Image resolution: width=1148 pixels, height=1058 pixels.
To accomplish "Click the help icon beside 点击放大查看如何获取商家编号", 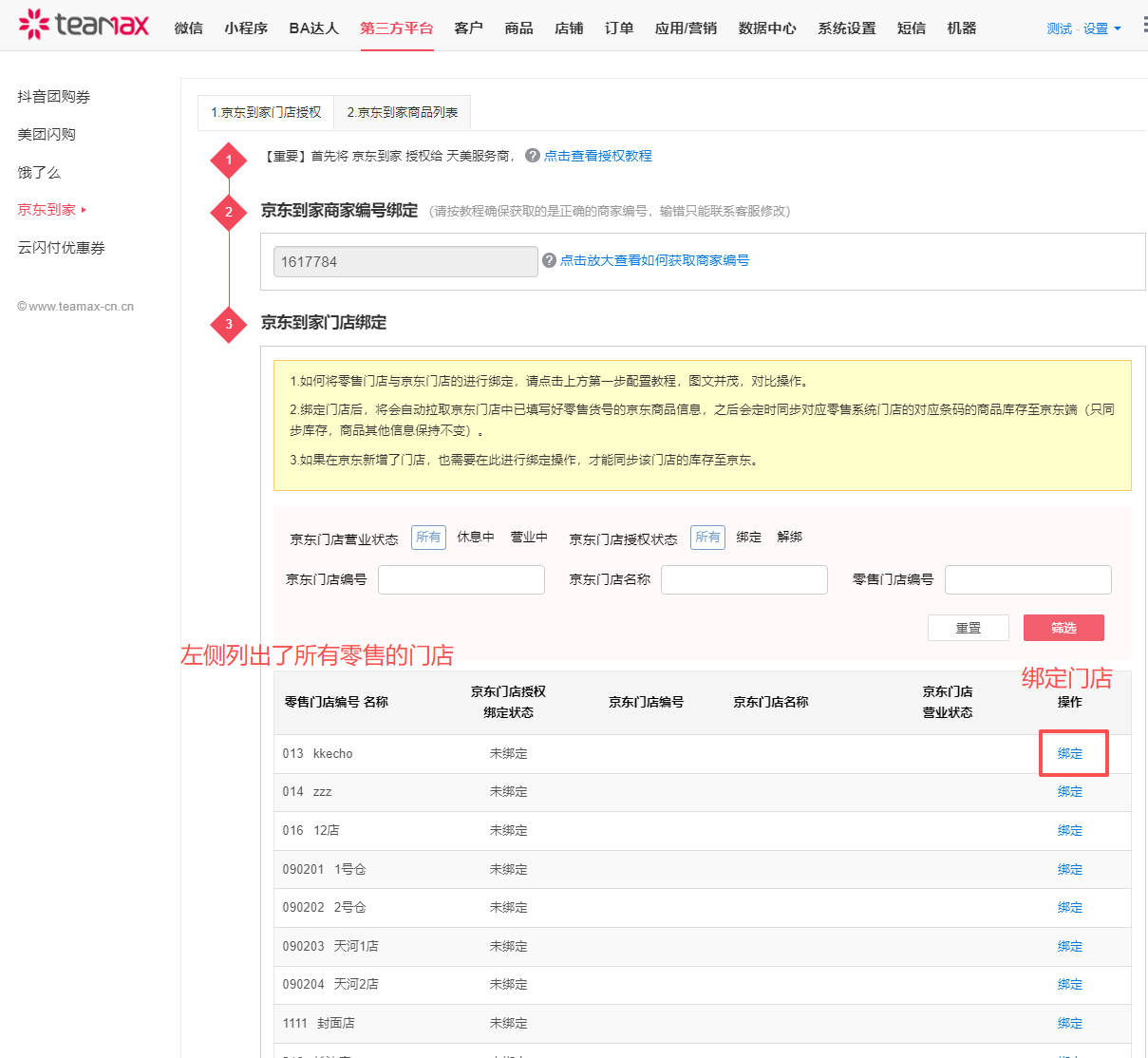I will tap(549, 260).
